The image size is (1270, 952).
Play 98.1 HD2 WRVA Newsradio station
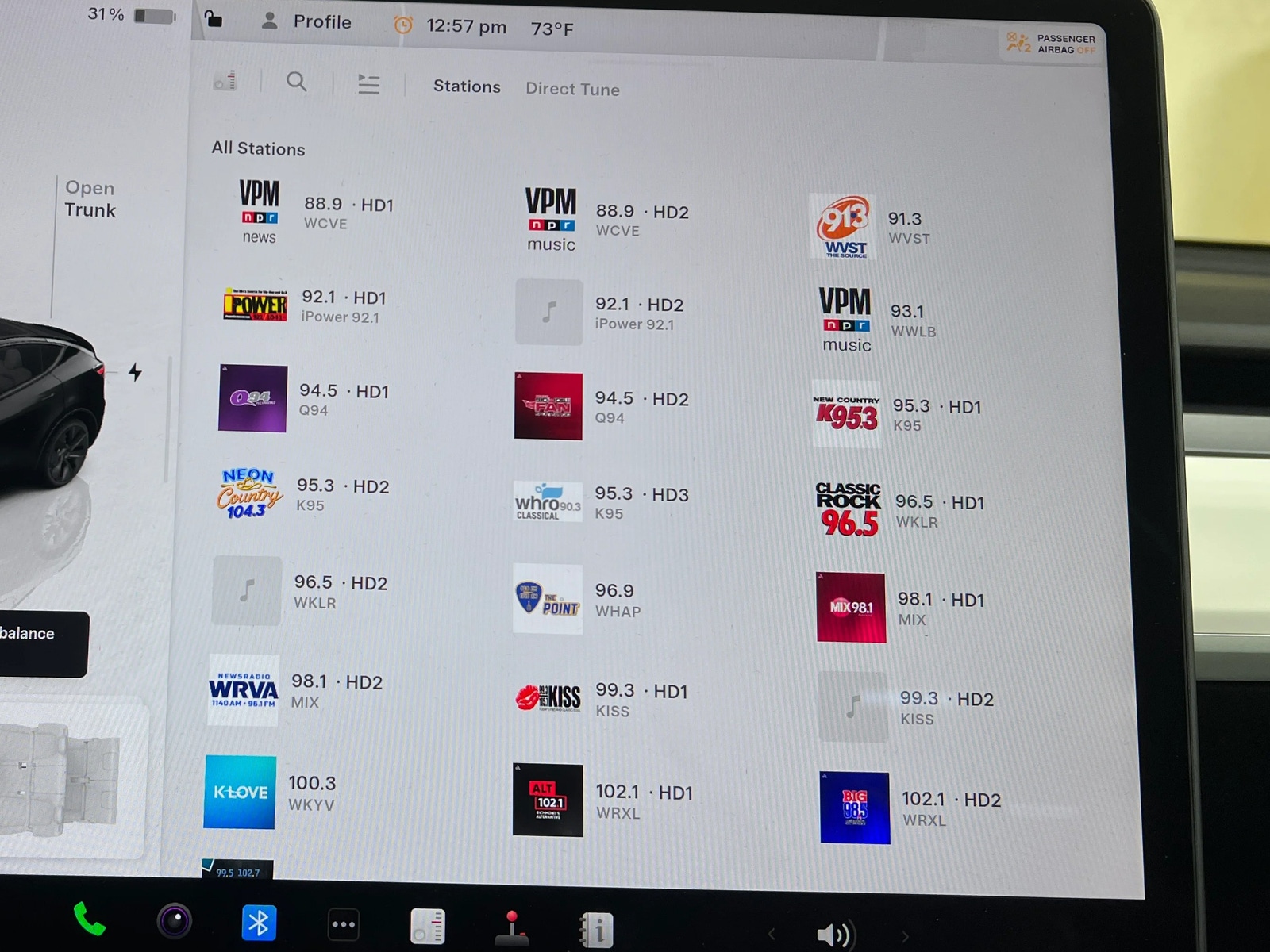(295, 690)
